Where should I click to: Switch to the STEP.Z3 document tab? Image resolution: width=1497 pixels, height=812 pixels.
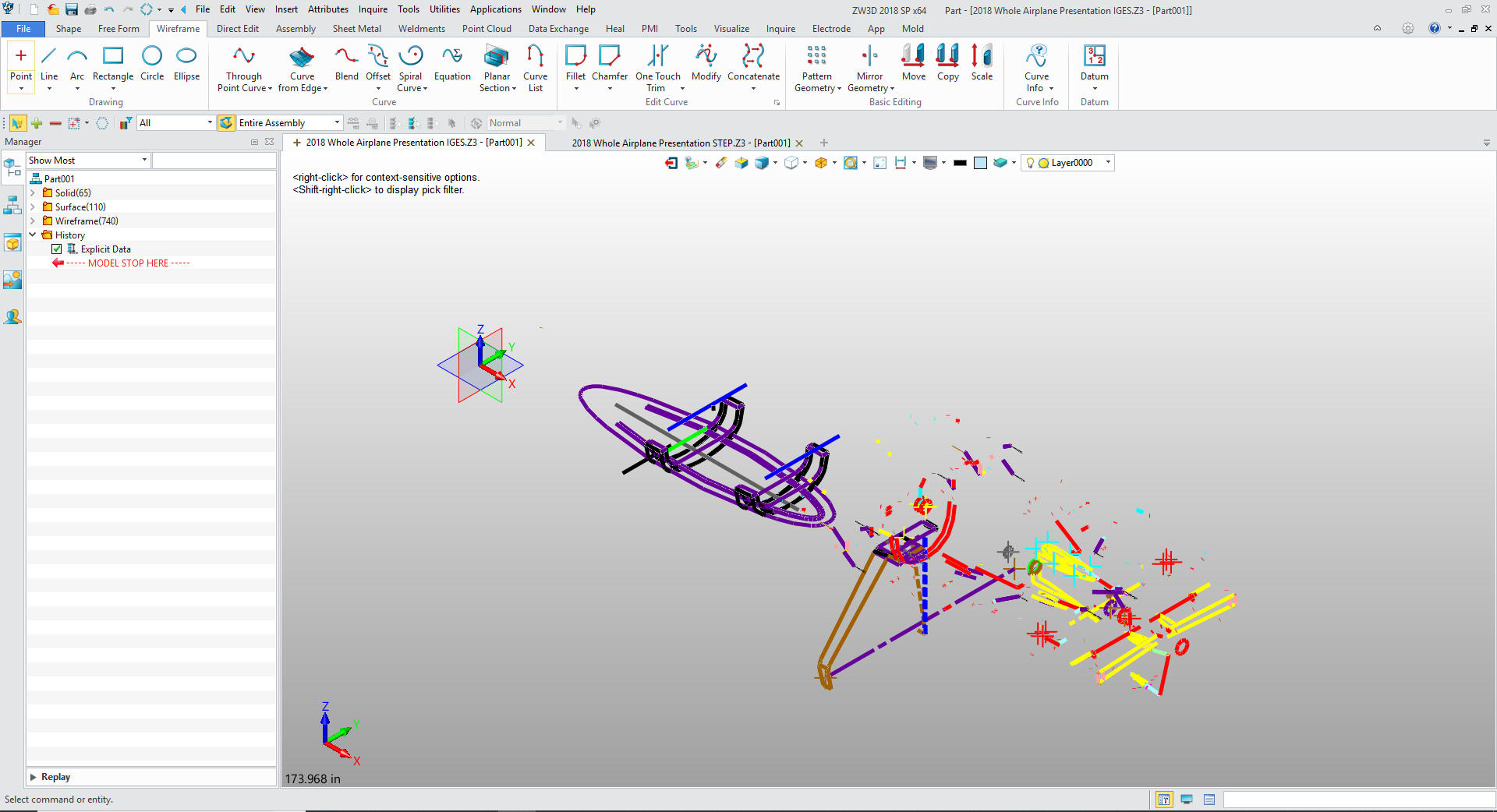coord(680,143)
